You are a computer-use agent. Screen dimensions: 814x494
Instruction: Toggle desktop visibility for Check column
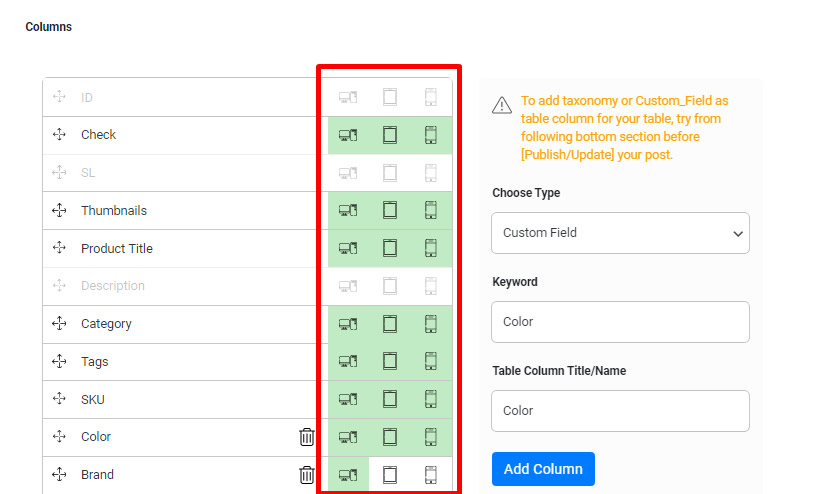tap(348, 135)
